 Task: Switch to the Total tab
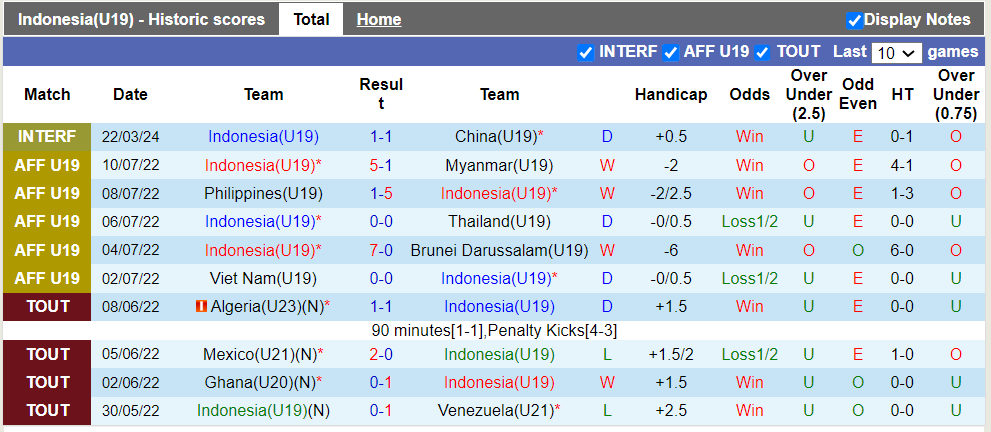coord(311,19)
